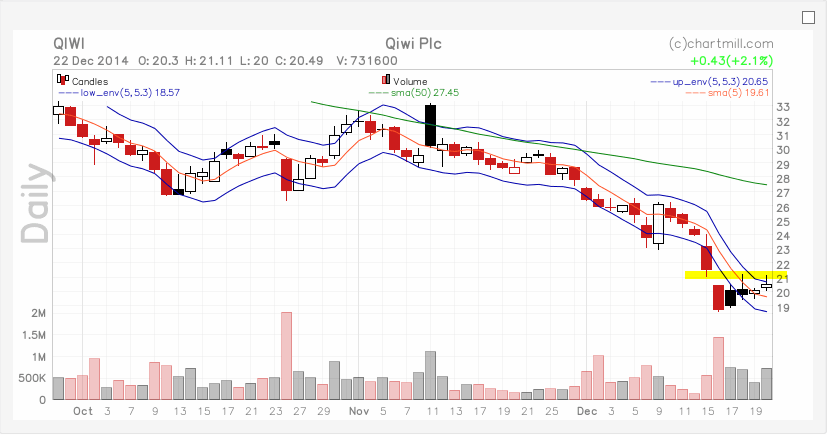The image size is (827, 435).
Task: Click the 19 price axis label
Action: [x=783, y=308]
